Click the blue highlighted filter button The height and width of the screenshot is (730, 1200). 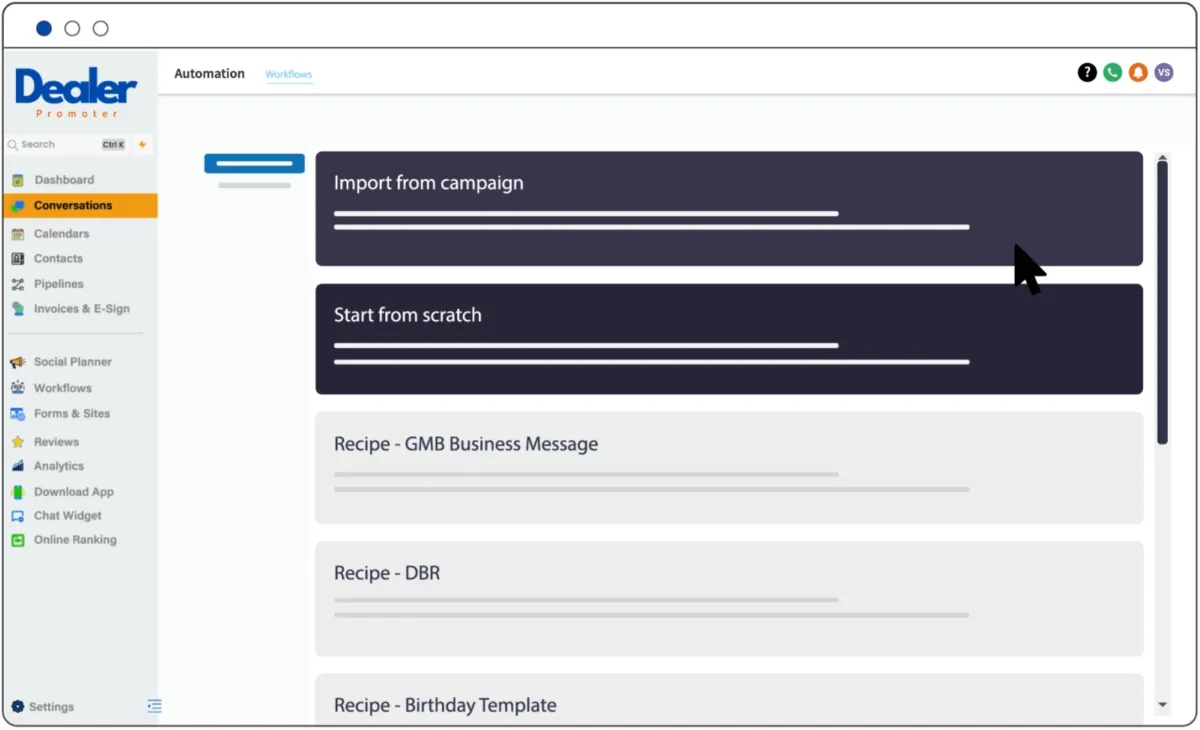click(x=254, y=163)
